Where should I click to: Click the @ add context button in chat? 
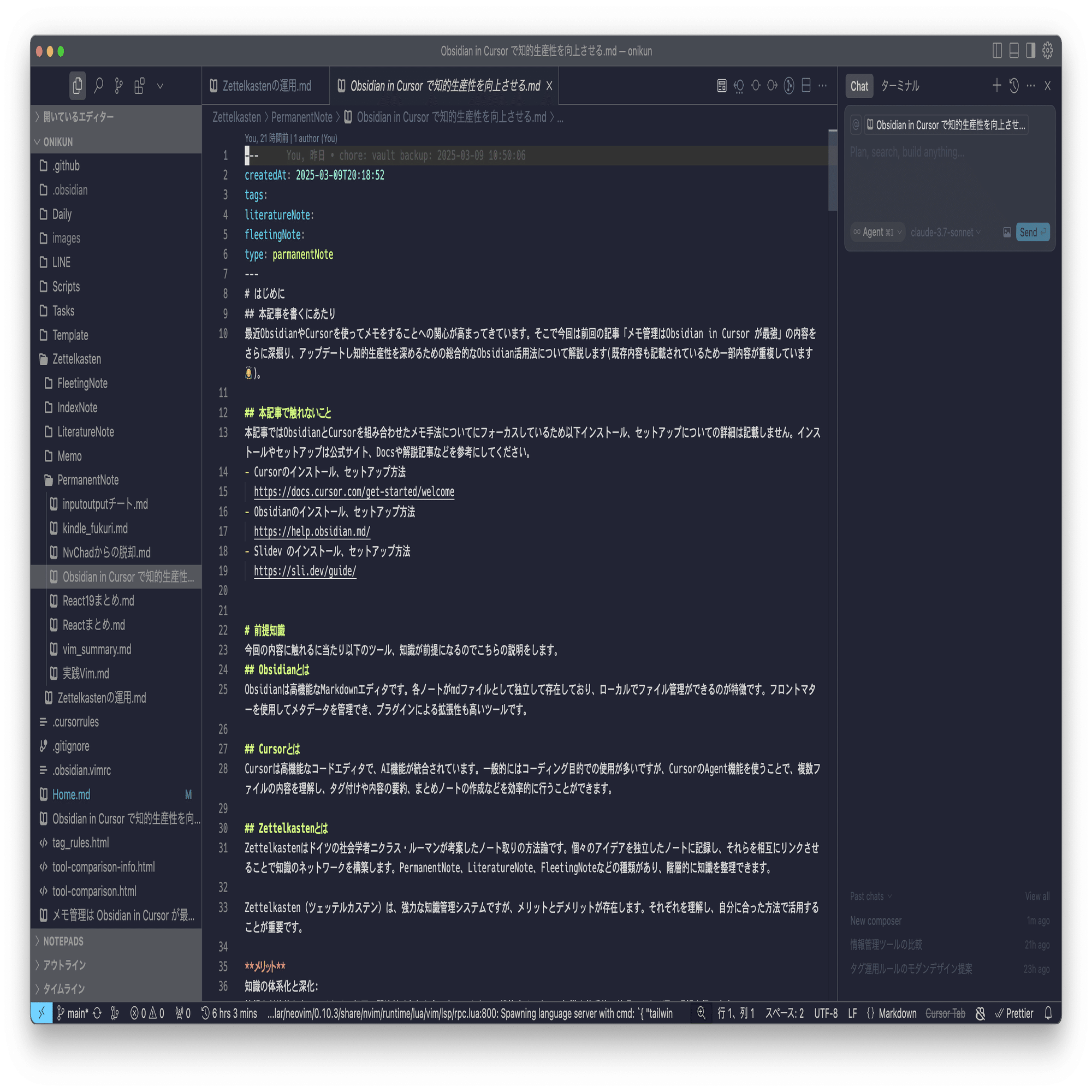point(856,125)
